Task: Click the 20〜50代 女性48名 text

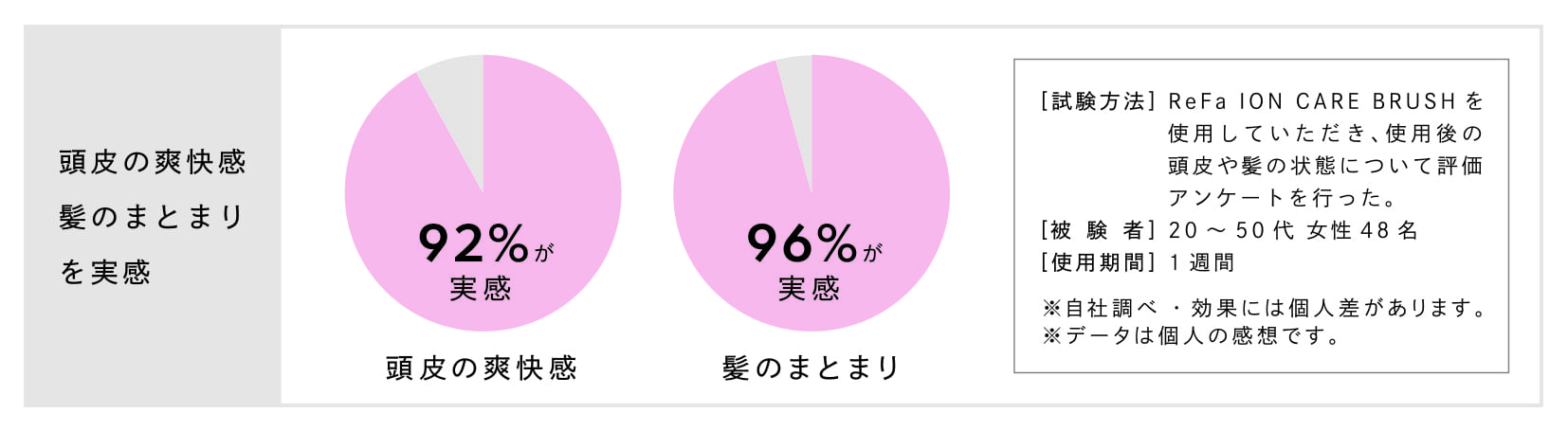Action: coord(1293,230)
